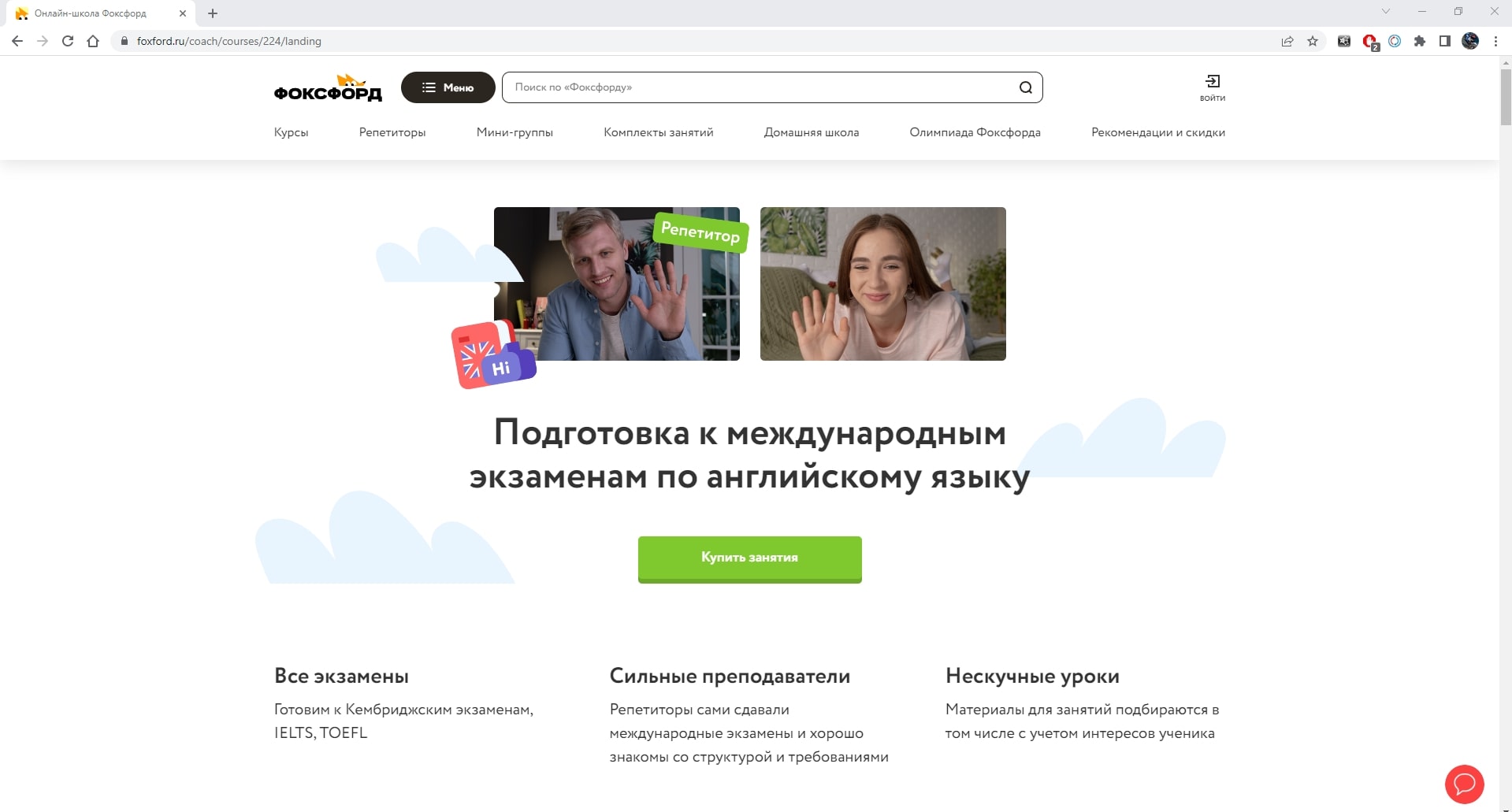Go forward in browser history

pos(43,41)
